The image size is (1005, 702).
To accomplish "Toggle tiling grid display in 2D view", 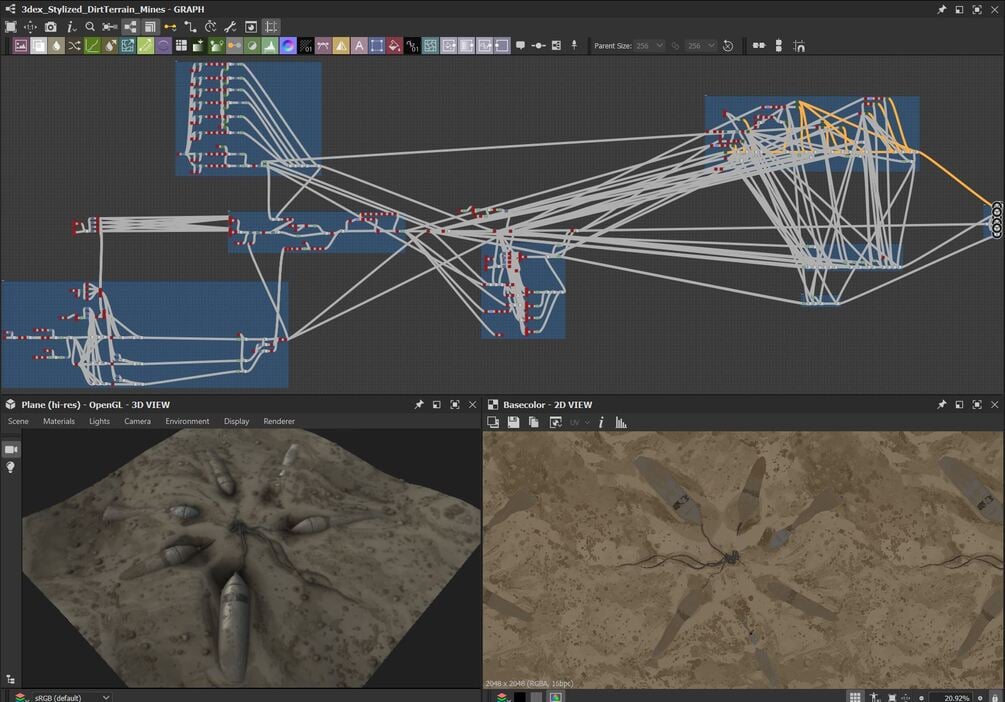I will (x=855, y=697).
